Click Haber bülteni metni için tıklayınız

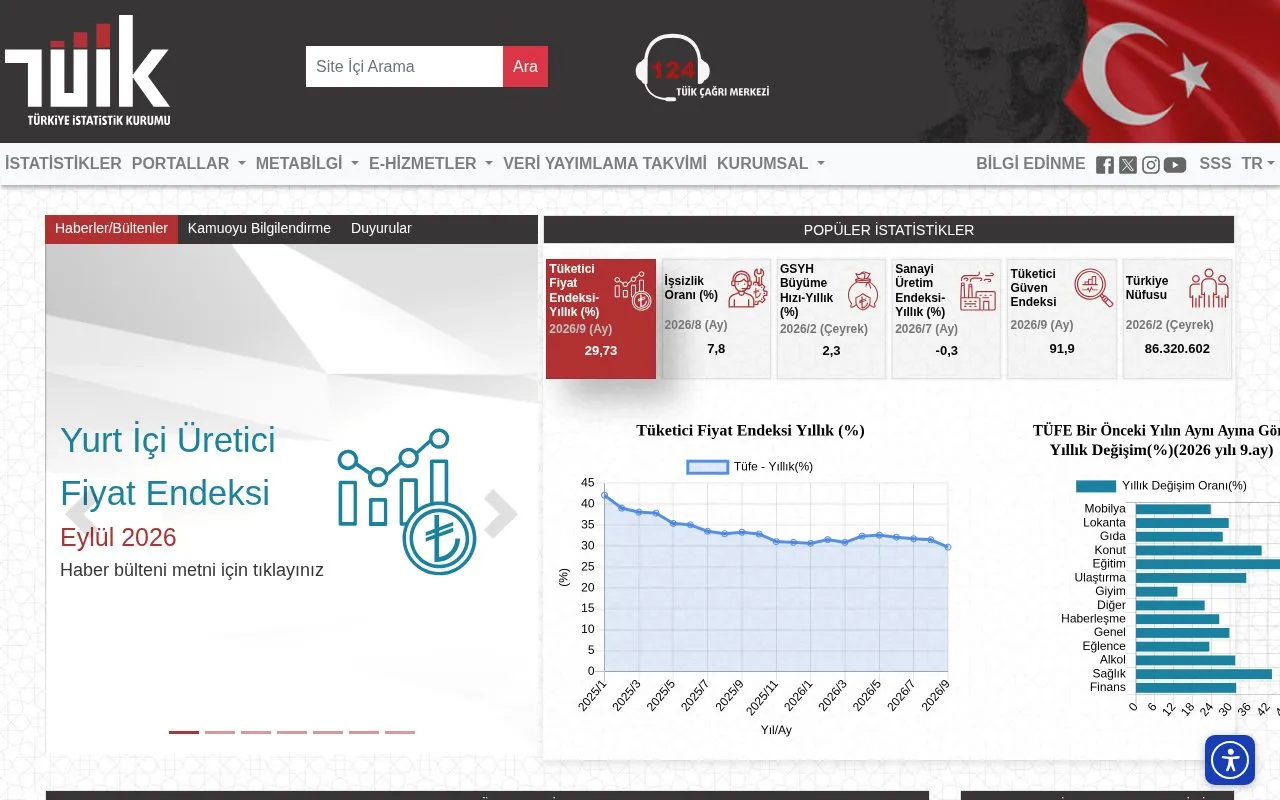pos(192,570)
